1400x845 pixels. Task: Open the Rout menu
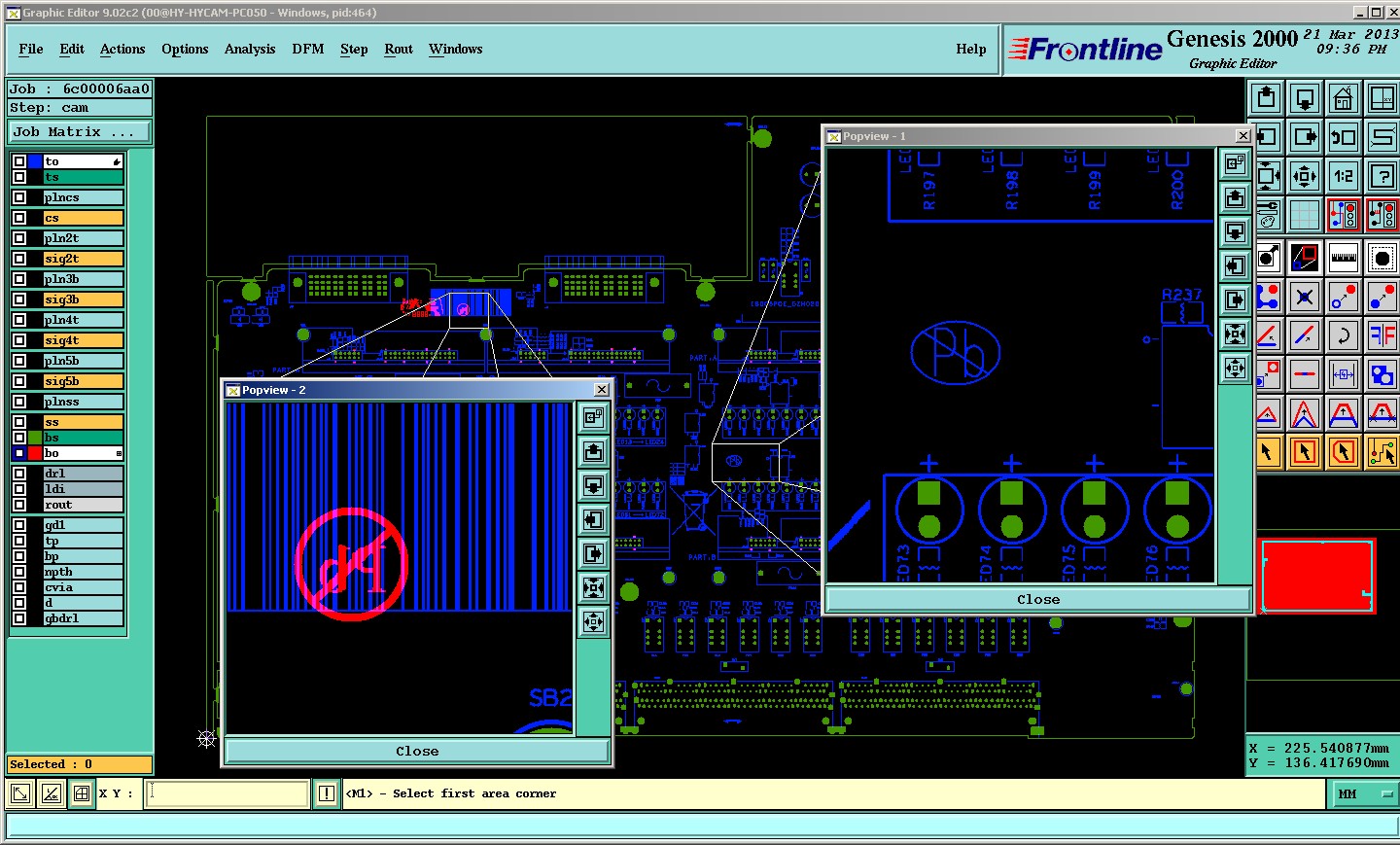(399, 49)
